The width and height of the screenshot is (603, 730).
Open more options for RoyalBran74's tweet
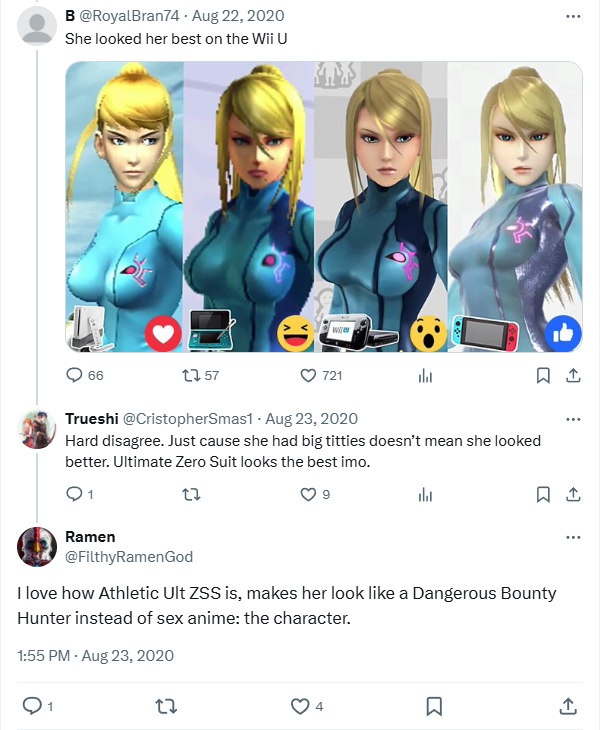(573, 16)
